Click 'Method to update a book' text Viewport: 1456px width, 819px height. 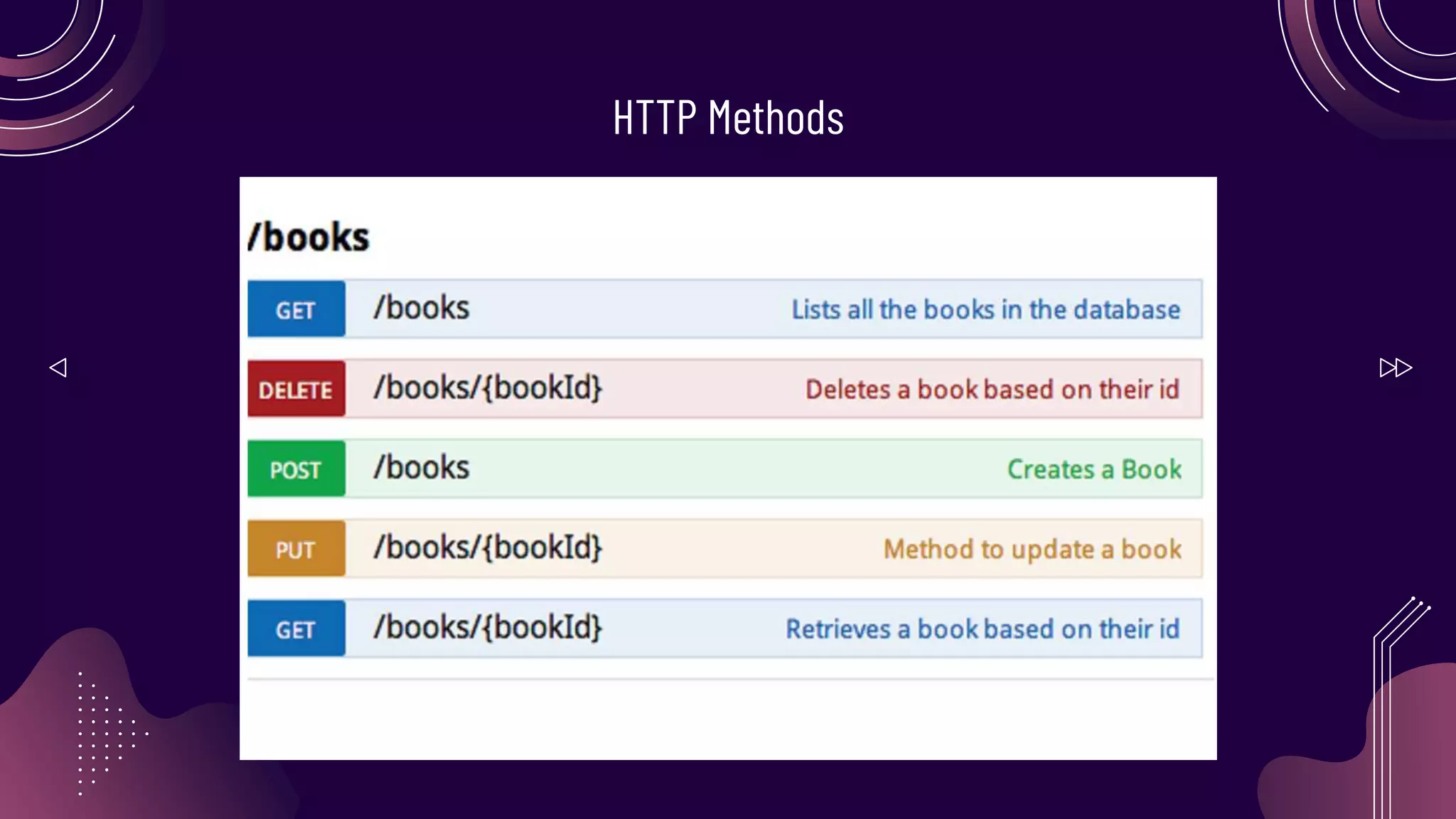point(1032,550)
